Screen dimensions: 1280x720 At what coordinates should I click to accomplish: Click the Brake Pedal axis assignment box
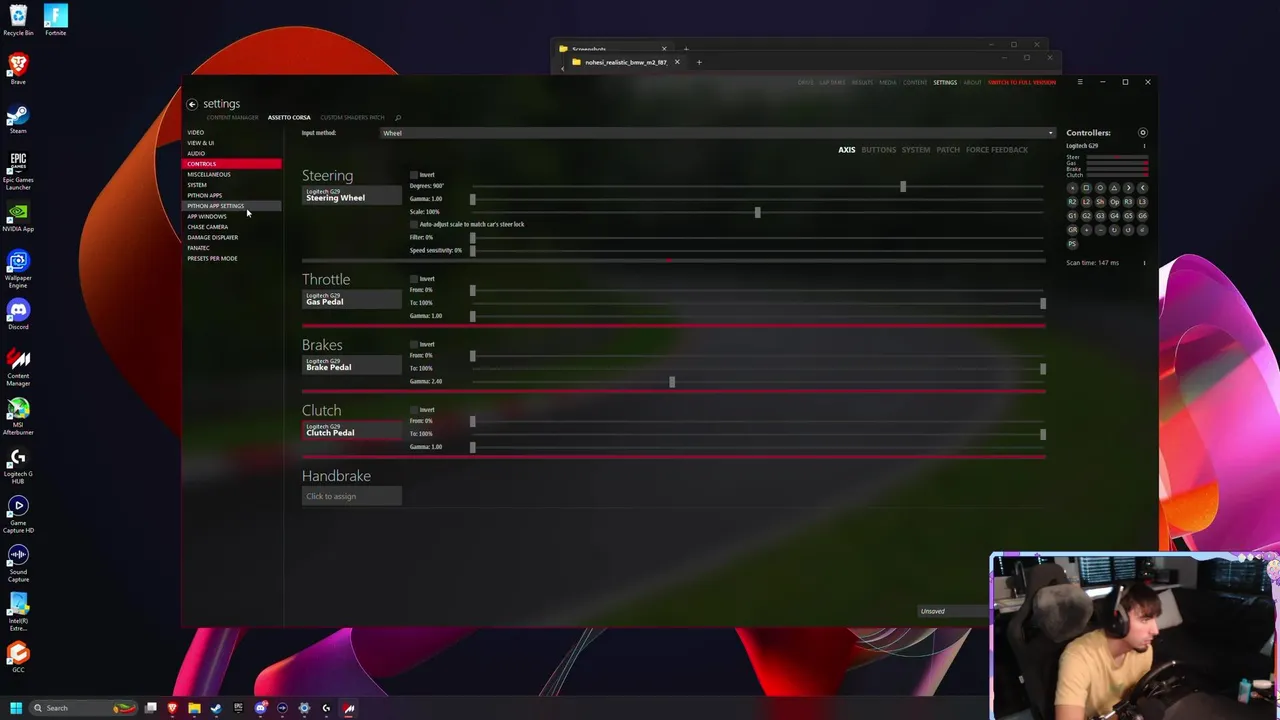click(x=352, y=365)
